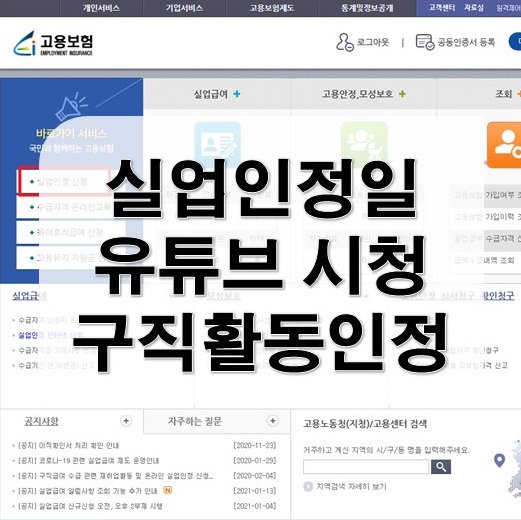
Task: Open the 고용보험제도 menu
Action: 272,8
